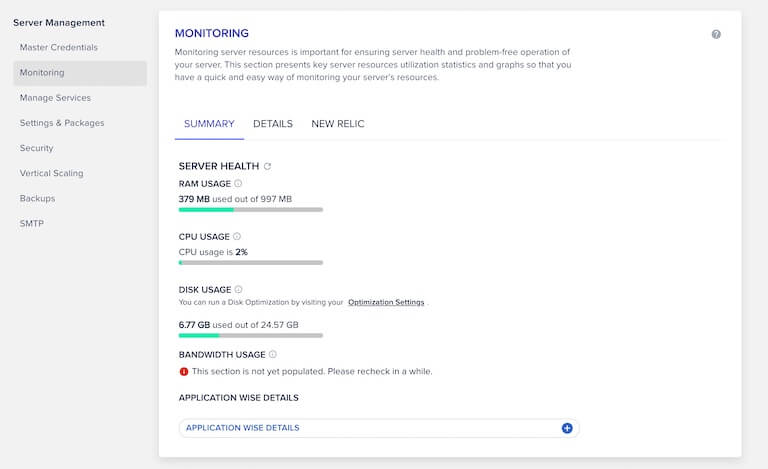This screenshot has height=469, width=768.
Task: Click the RAM usage progress bar
Action: point(251,210)
